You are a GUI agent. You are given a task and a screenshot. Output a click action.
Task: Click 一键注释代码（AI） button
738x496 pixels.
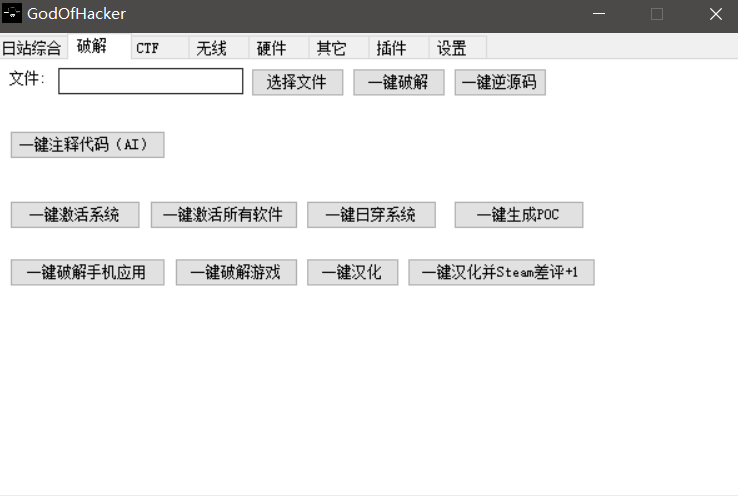click(x=87, y=145)
